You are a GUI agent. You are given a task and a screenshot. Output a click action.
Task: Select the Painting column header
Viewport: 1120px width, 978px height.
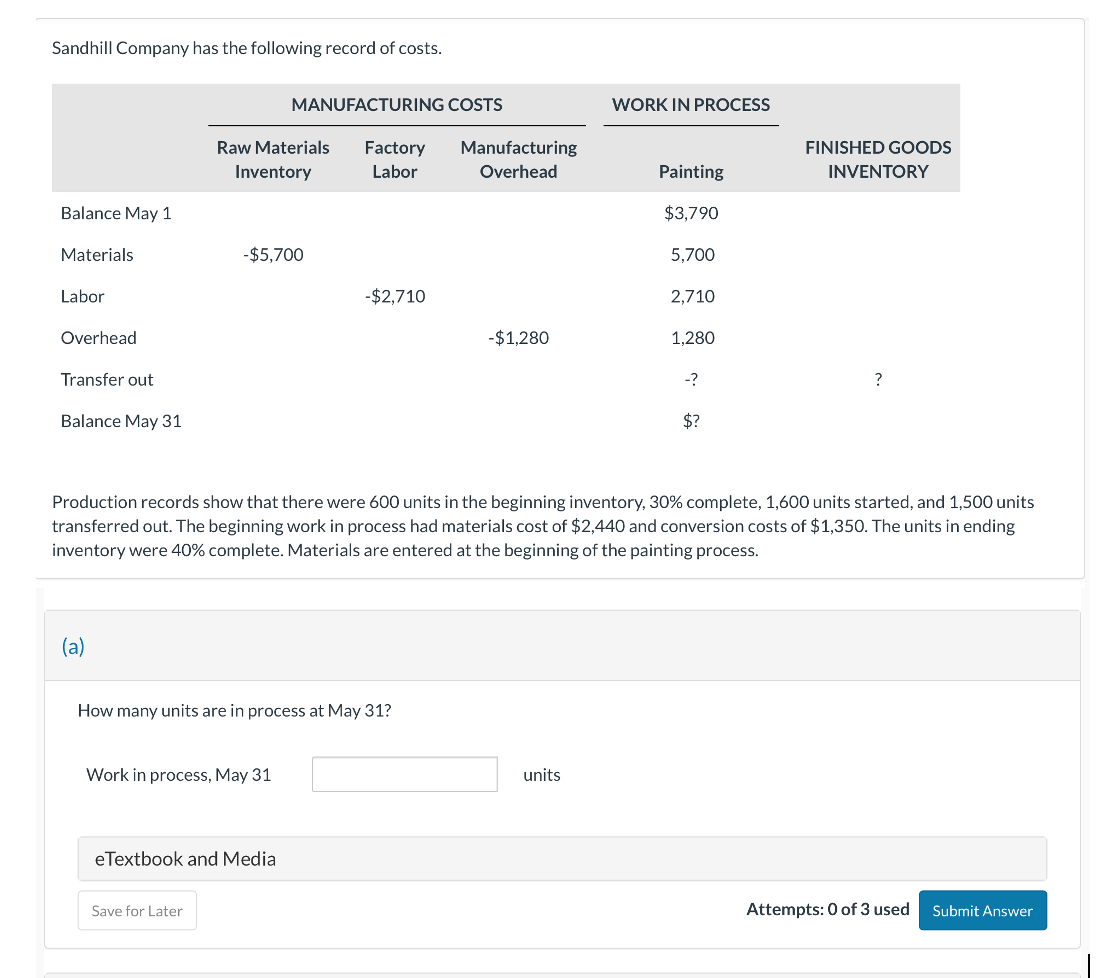691,171
